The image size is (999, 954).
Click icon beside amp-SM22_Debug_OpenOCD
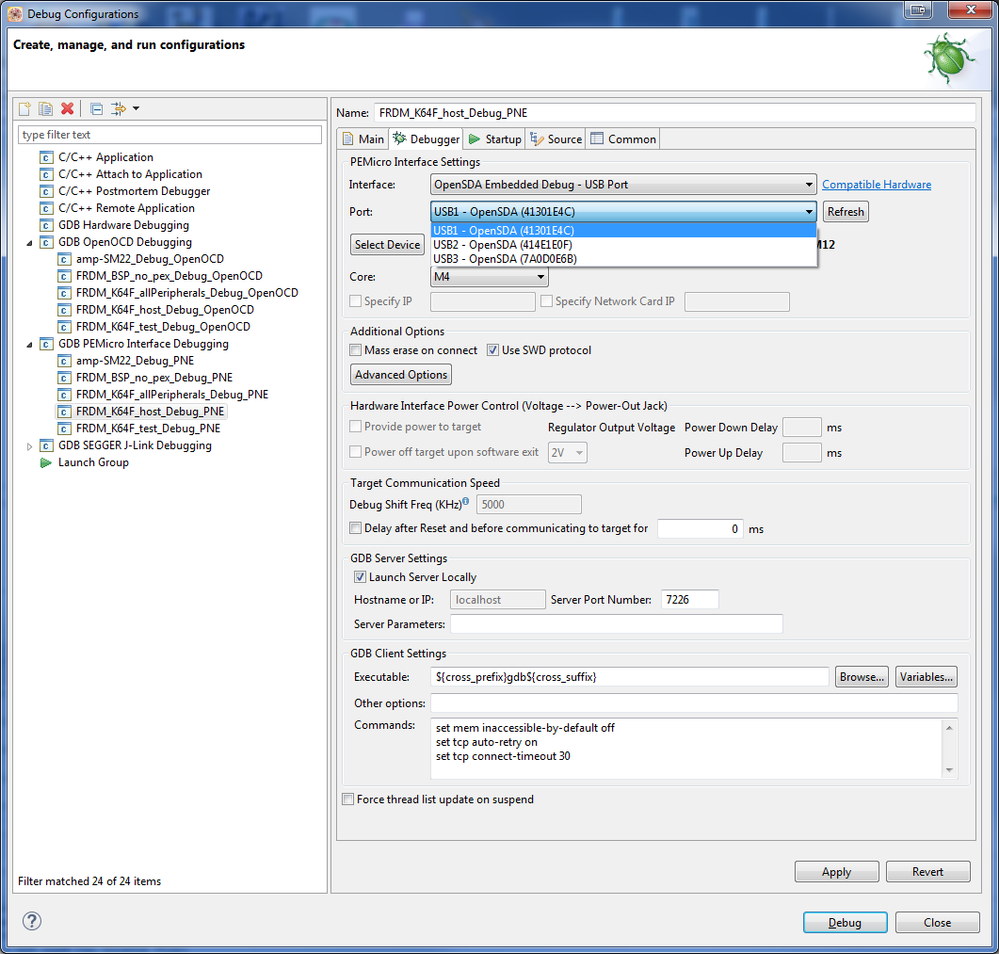[64, 259]
